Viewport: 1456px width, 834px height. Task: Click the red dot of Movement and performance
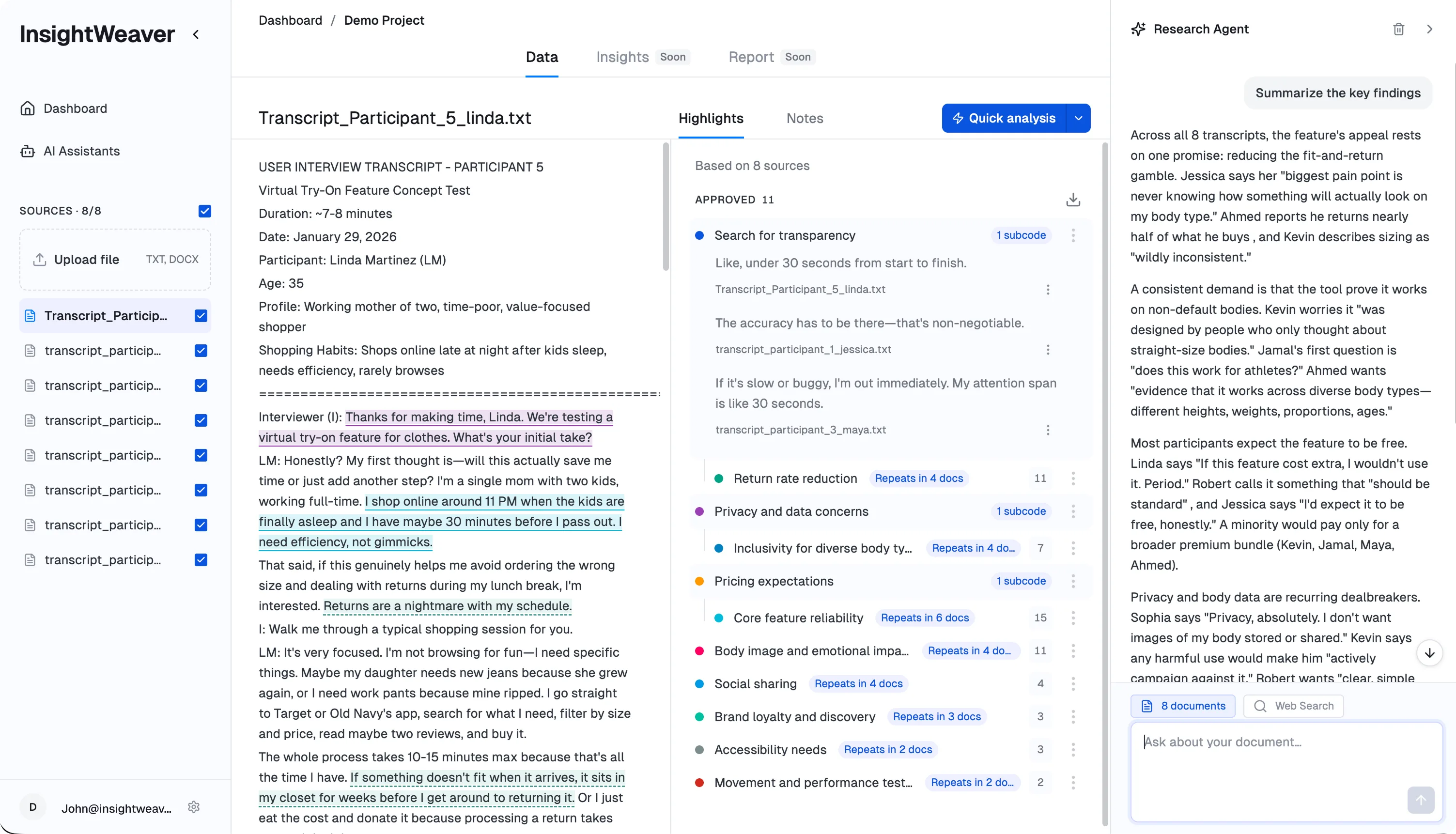coord(699,783)
